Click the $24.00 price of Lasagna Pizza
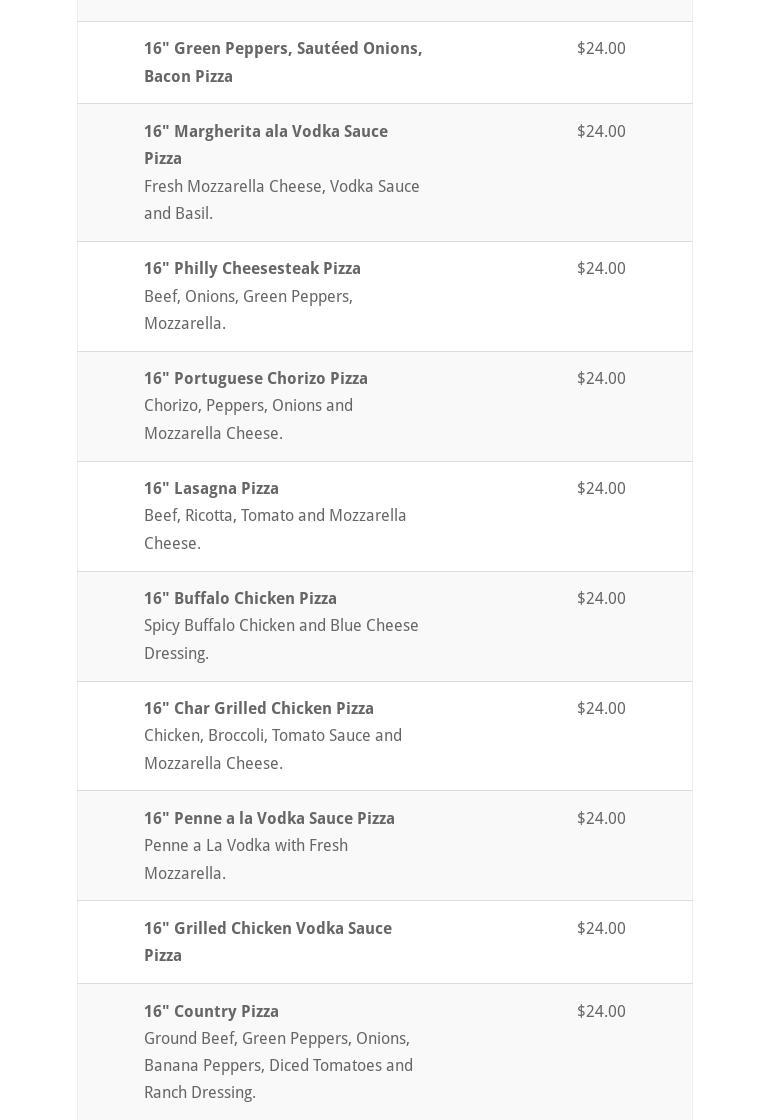770x1120 pixels. (x=601, y=489)
